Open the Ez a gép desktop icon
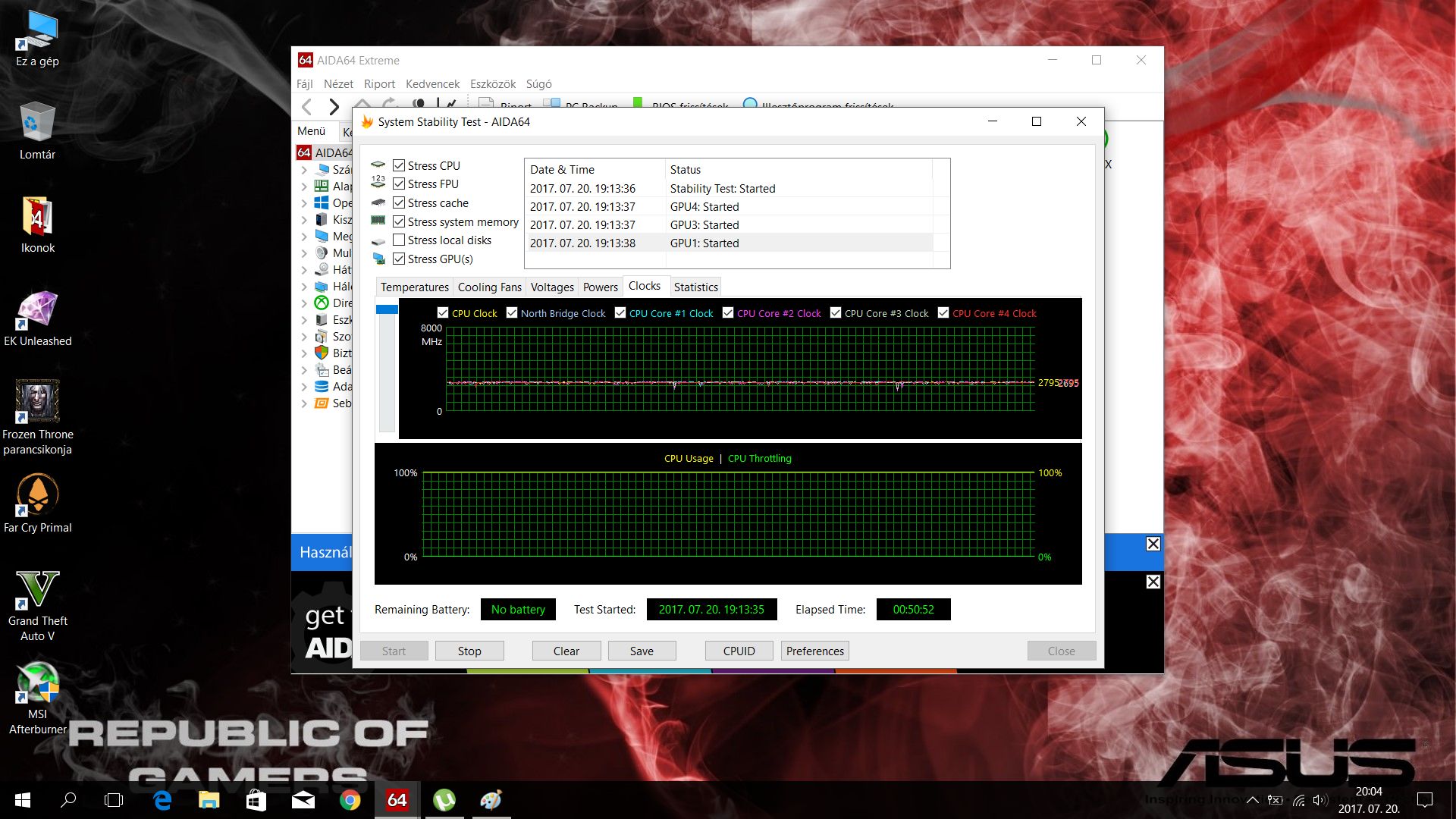The height and width of the screenshot is (819, 1456). [x=37, y=39]
